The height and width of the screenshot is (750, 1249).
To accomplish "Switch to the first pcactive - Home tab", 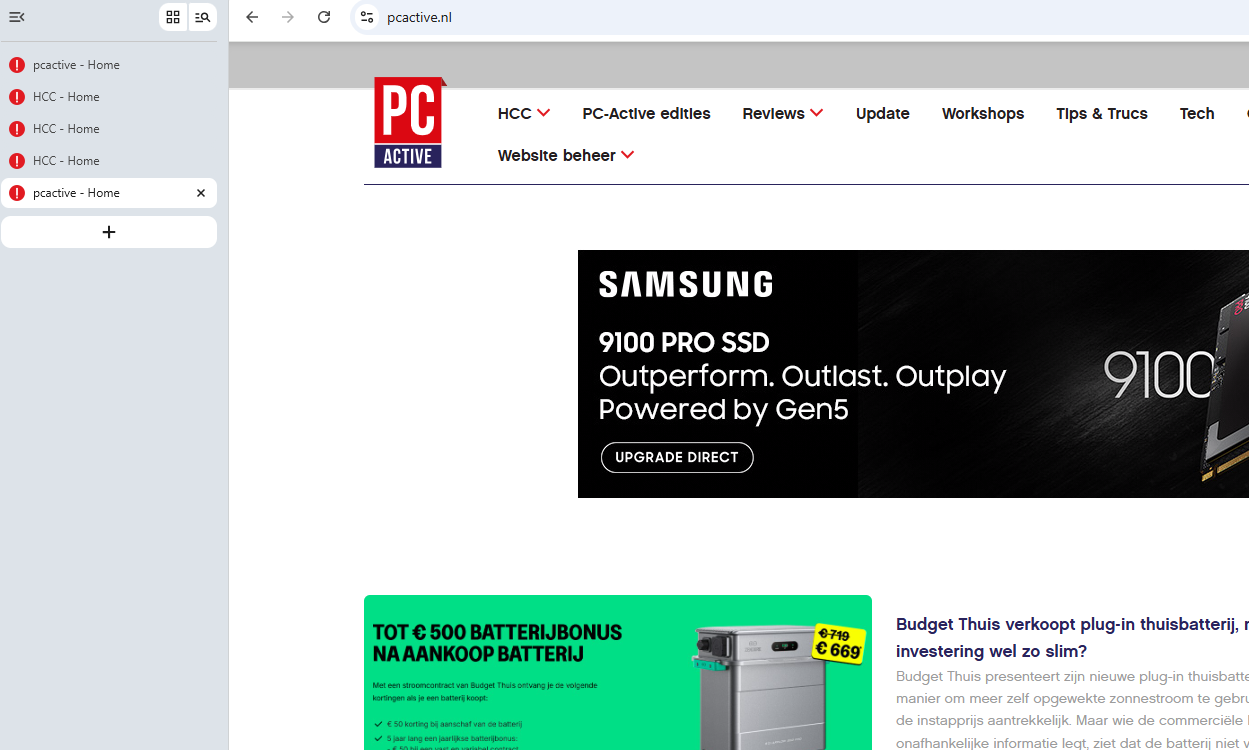I will pos(109,65).
